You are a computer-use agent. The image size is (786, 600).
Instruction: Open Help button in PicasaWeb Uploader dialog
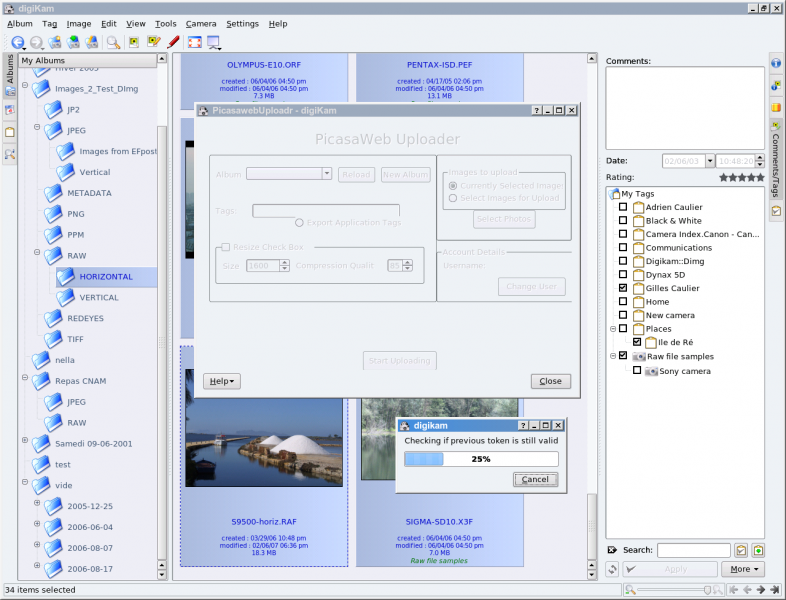(x=222, y=381)
